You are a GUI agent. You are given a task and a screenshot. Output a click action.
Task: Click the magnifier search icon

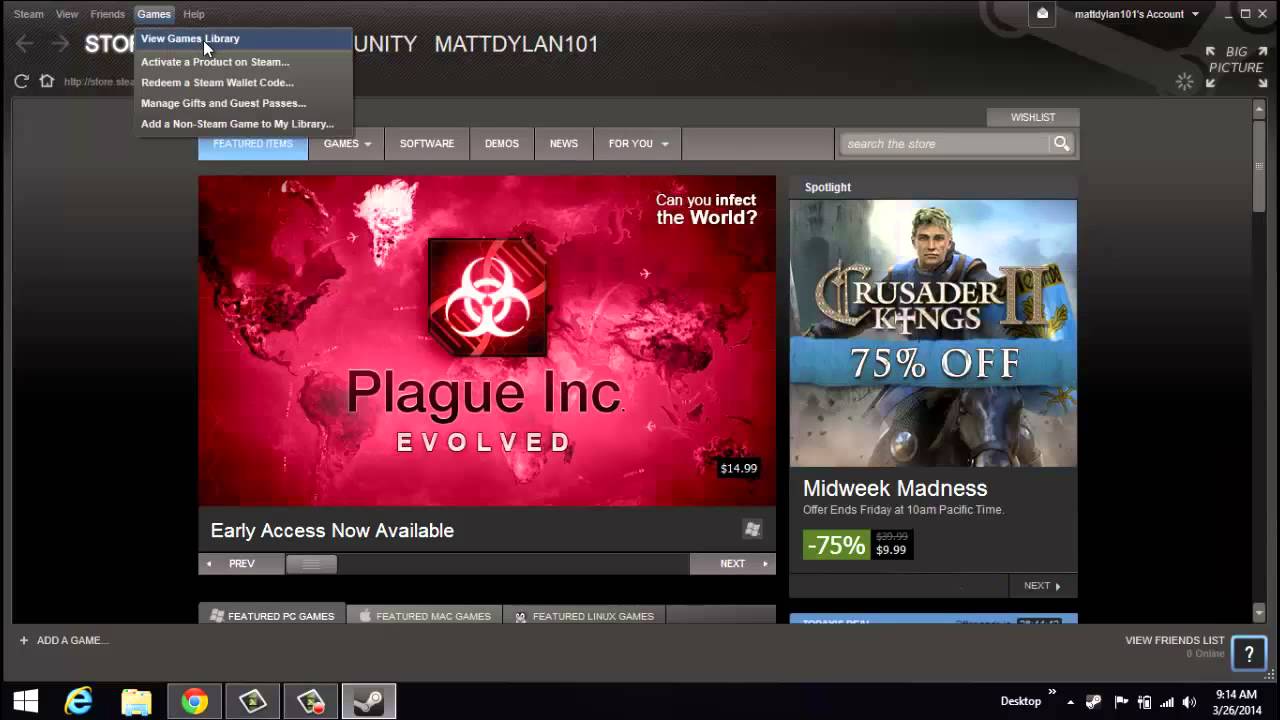(1061, 144)
